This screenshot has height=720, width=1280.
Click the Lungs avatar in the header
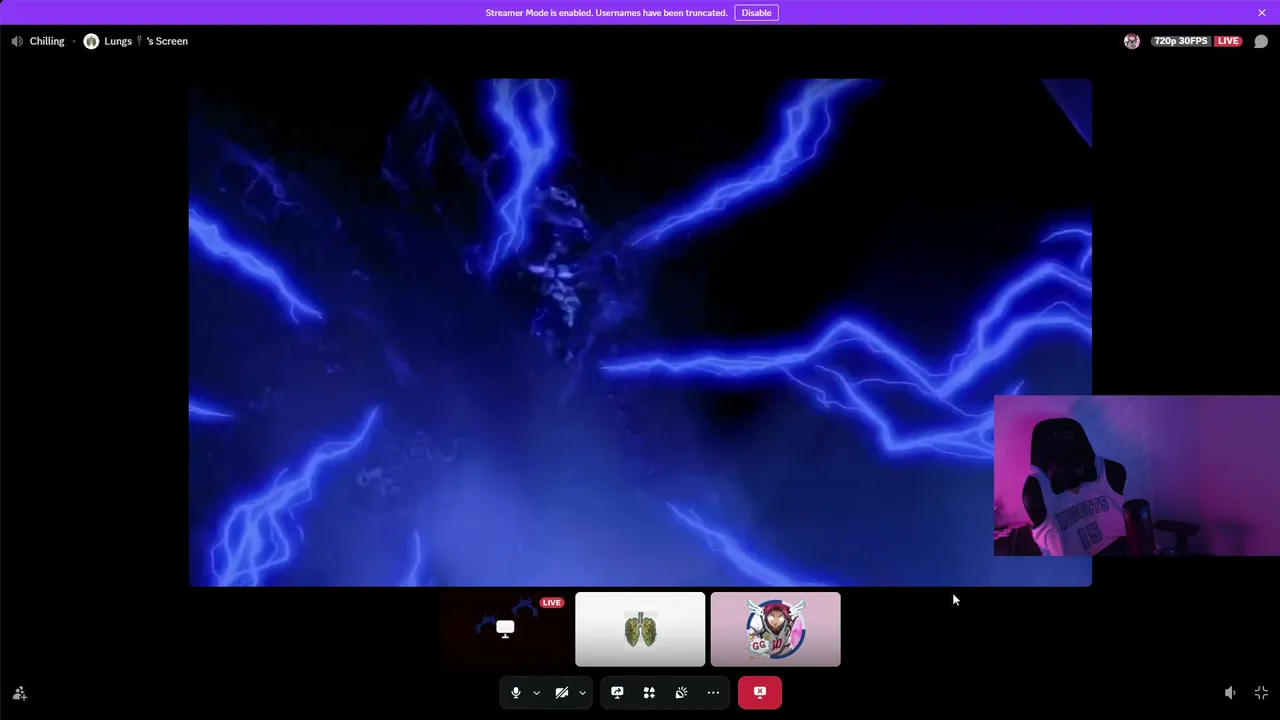(x=91, y=41)
